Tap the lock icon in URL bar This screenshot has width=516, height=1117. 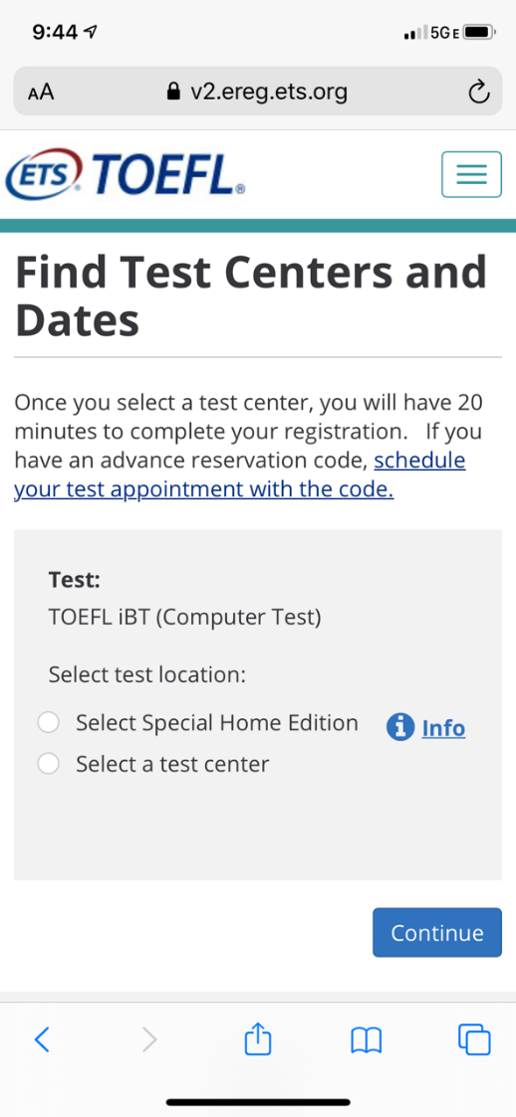pyautogui.click(x=172, y=91)
